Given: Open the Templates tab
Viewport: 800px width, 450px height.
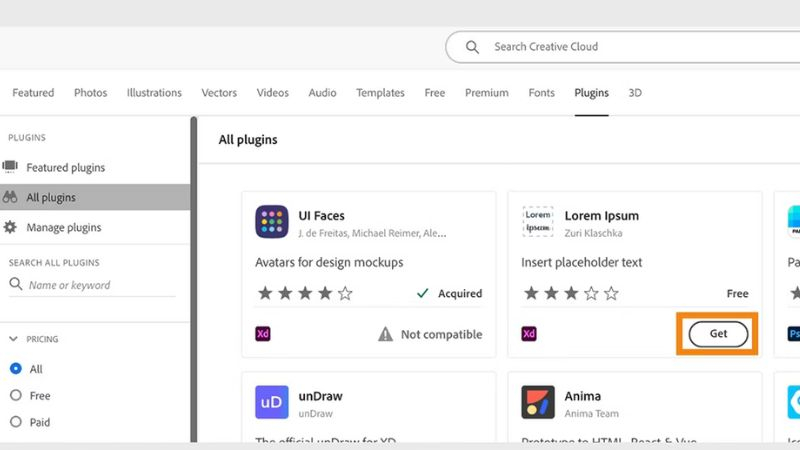Looking at the screenshot, I should [380, 93].
